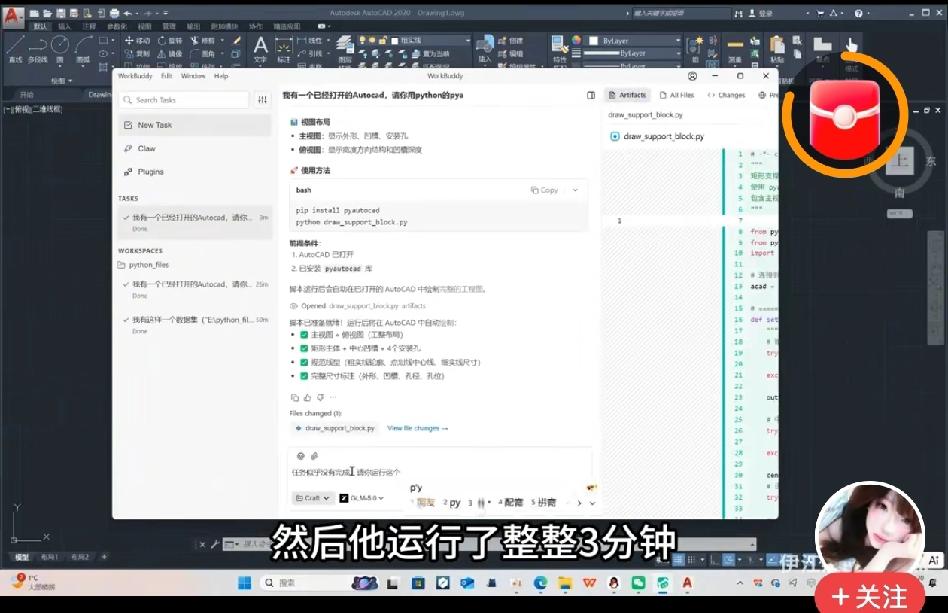The image size is (948, 613).
Task: Switch to the All Files tab in WorkBuddy
Action: pos(677,95)
